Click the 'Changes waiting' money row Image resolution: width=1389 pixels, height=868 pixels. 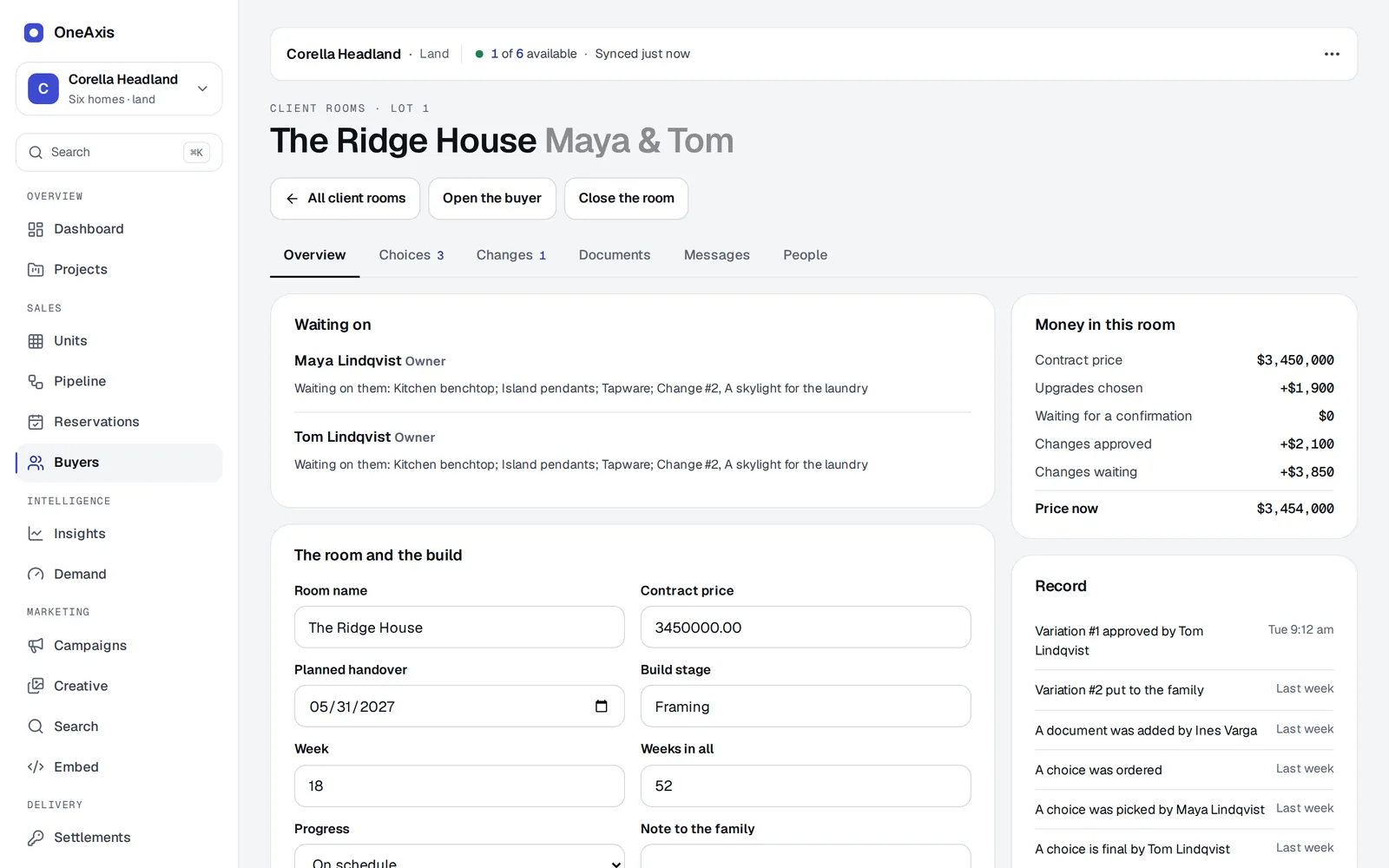pos(1184,472)
